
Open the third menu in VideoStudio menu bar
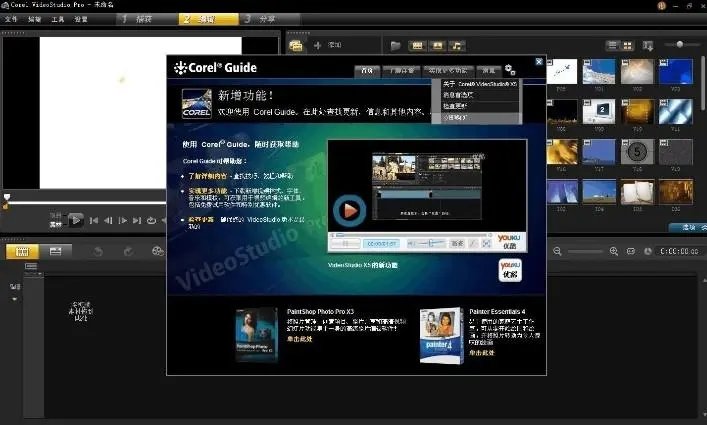(x=58, y=19)
